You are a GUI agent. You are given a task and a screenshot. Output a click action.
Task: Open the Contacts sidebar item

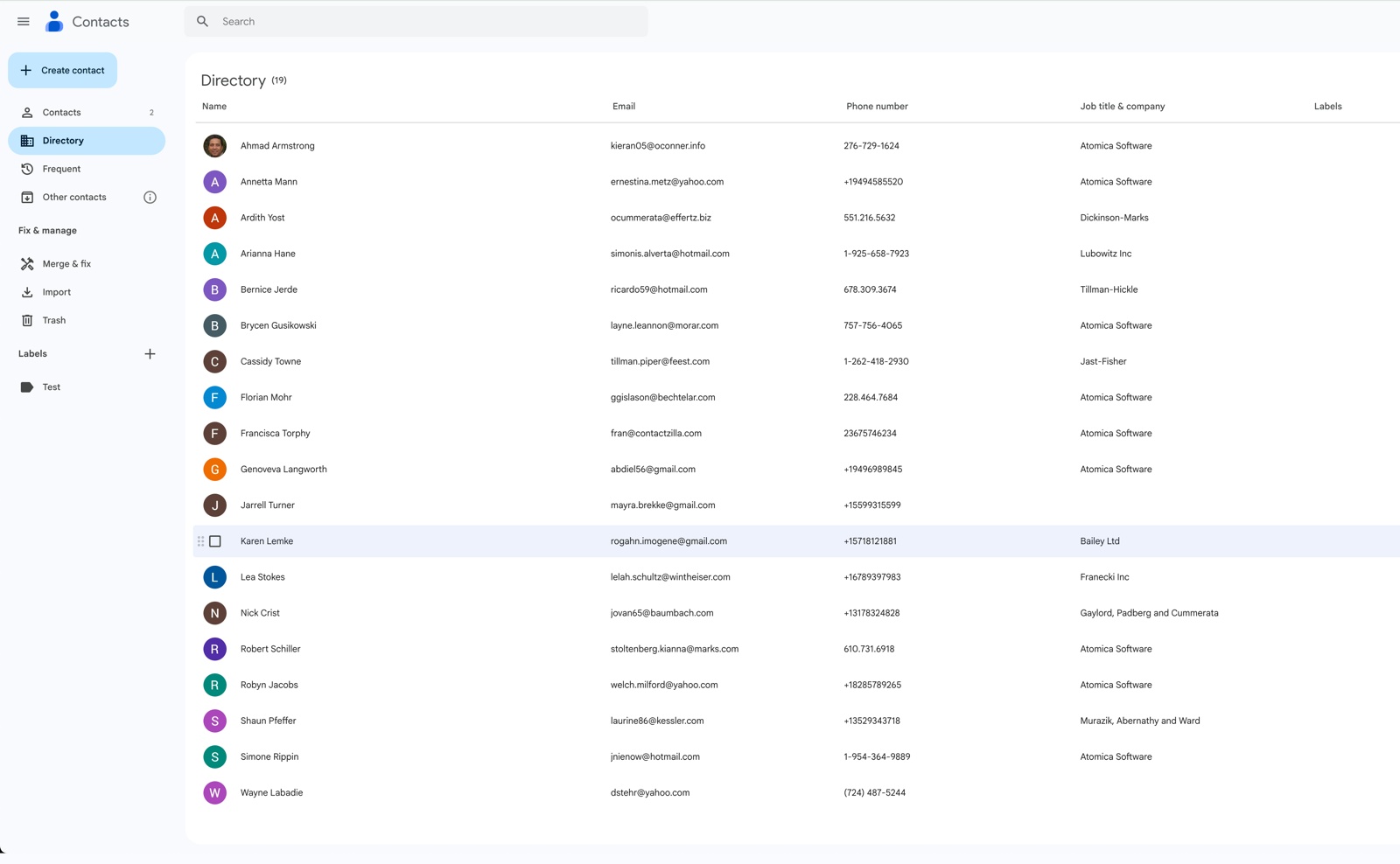[x=87, y=113]
